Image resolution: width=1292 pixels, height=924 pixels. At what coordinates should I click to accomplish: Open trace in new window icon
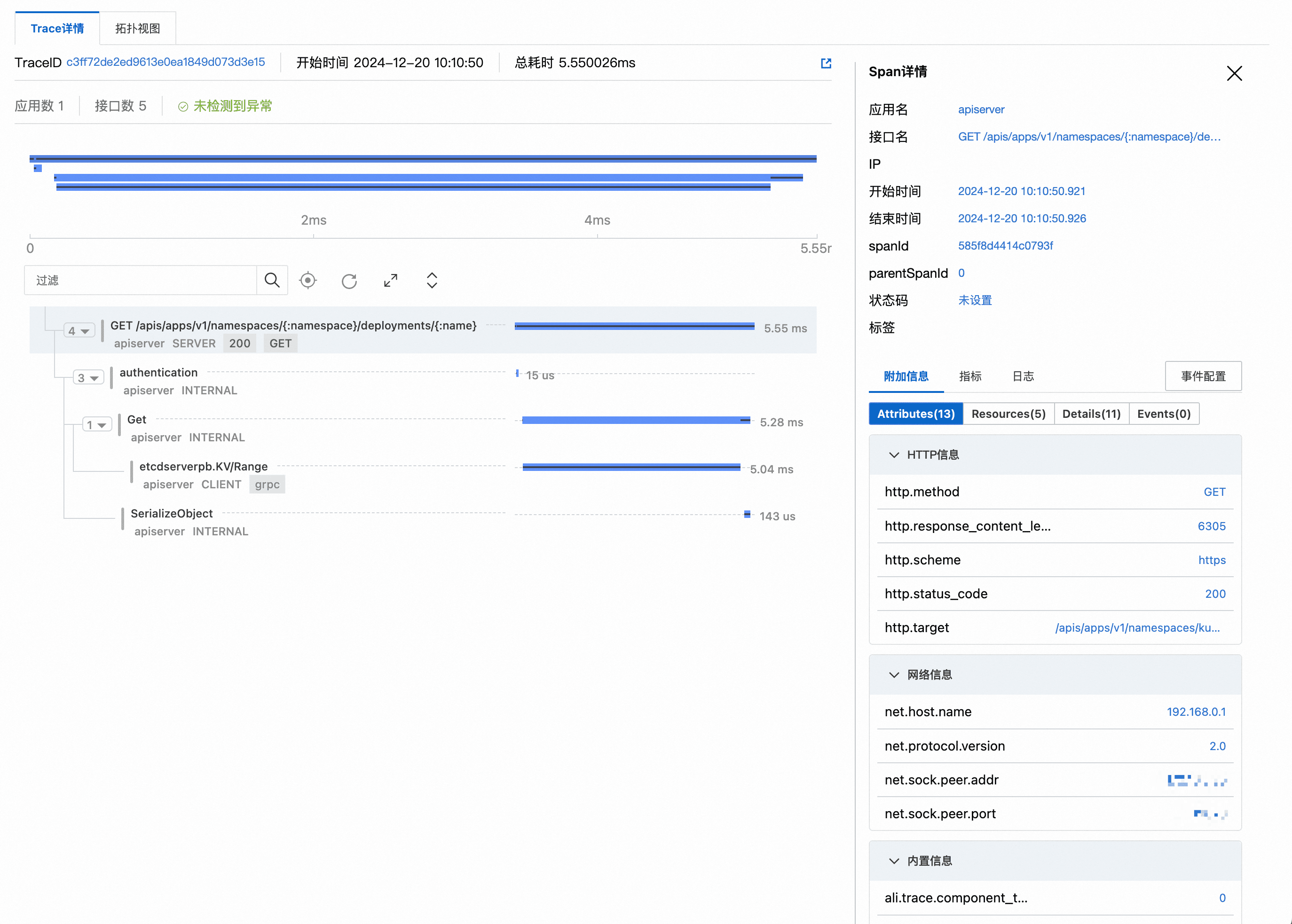(x=826, y=63)
